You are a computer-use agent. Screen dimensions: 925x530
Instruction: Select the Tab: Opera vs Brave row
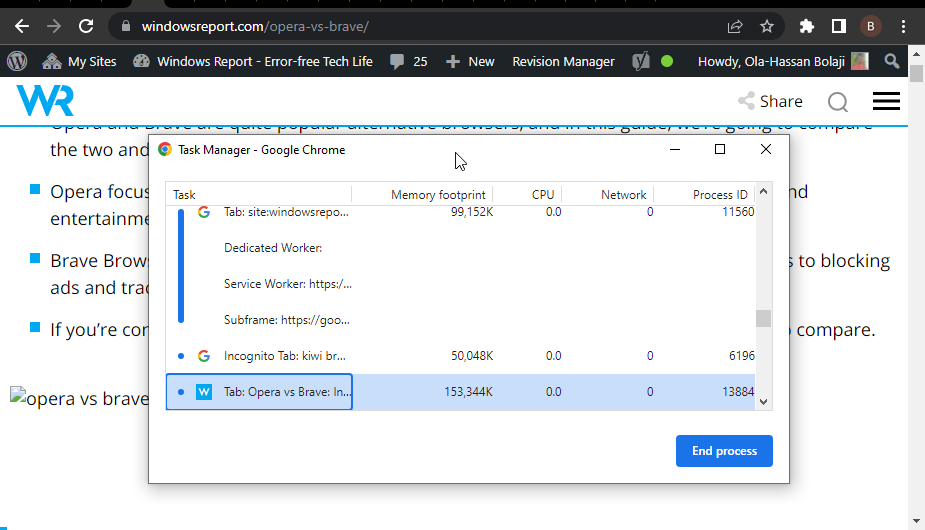click(460, 392)
